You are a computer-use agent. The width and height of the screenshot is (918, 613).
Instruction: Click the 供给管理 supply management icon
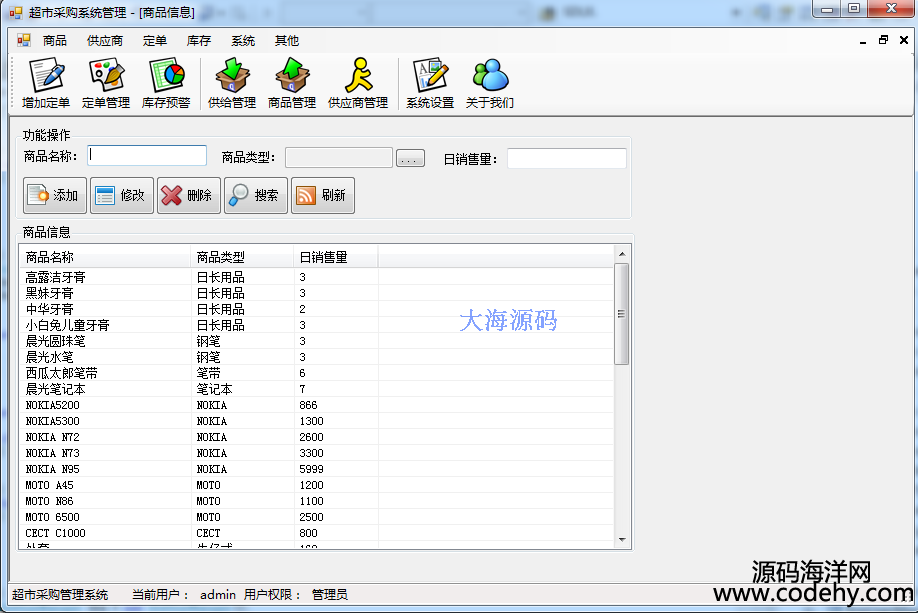pos(232,83)
